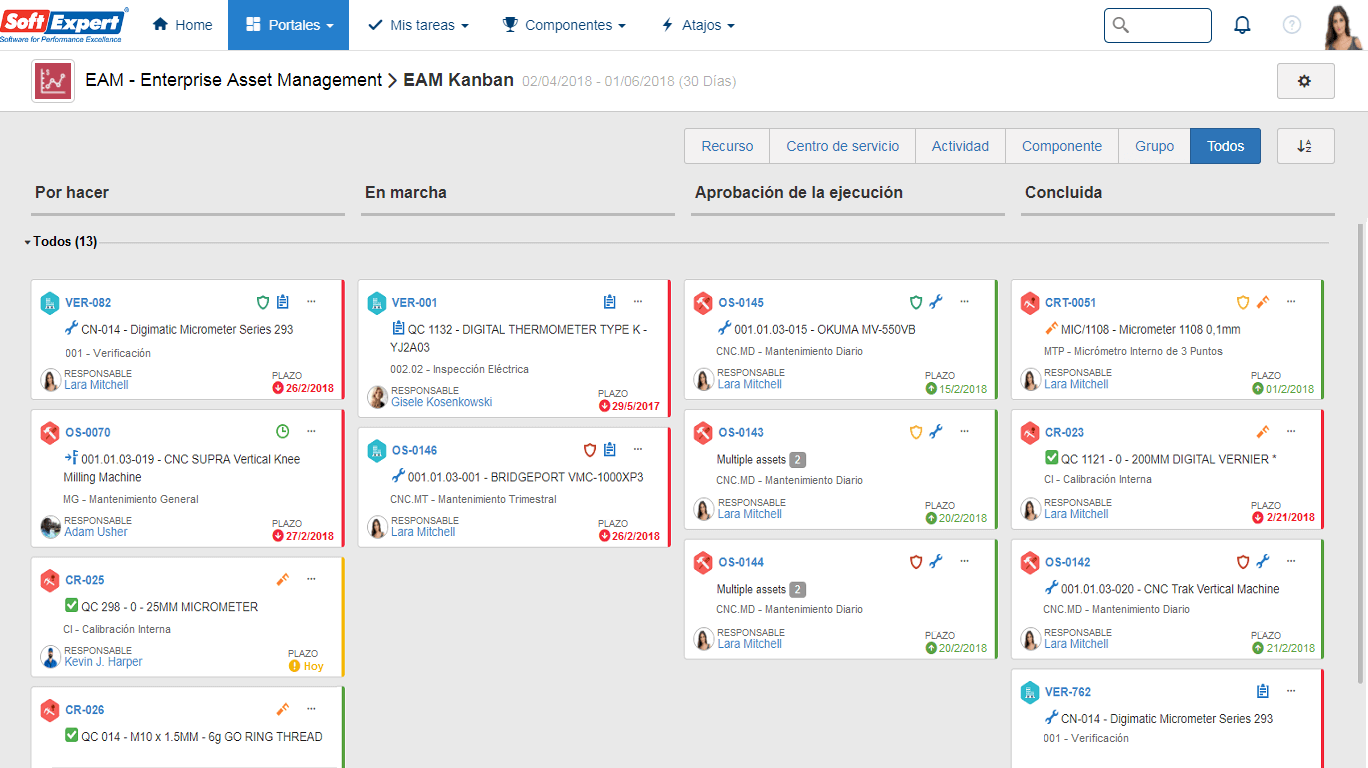Click the clock icon on OS-0070 card
This screenshot has height=768, width=1368.
click(x=282, y=432)
